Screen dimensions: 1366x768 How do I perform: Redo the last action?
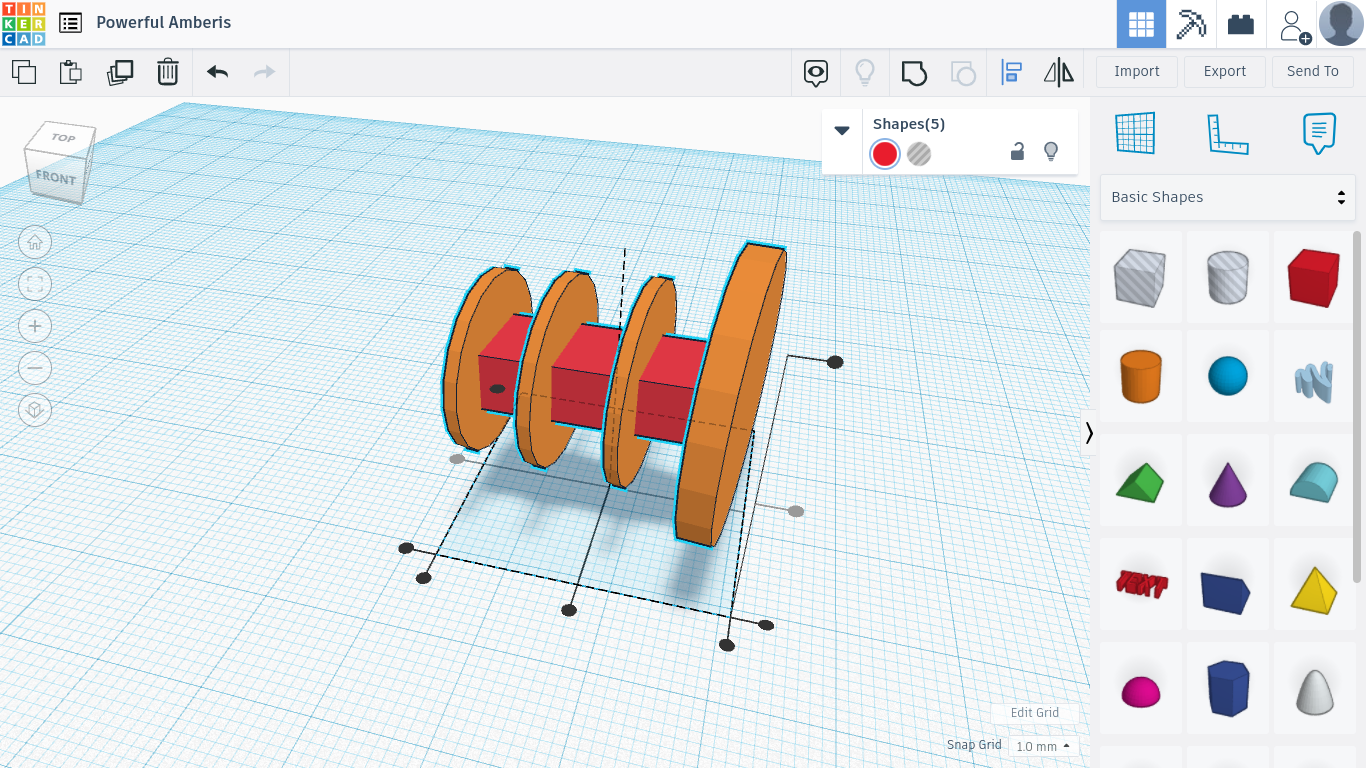(x=264, y=72)
